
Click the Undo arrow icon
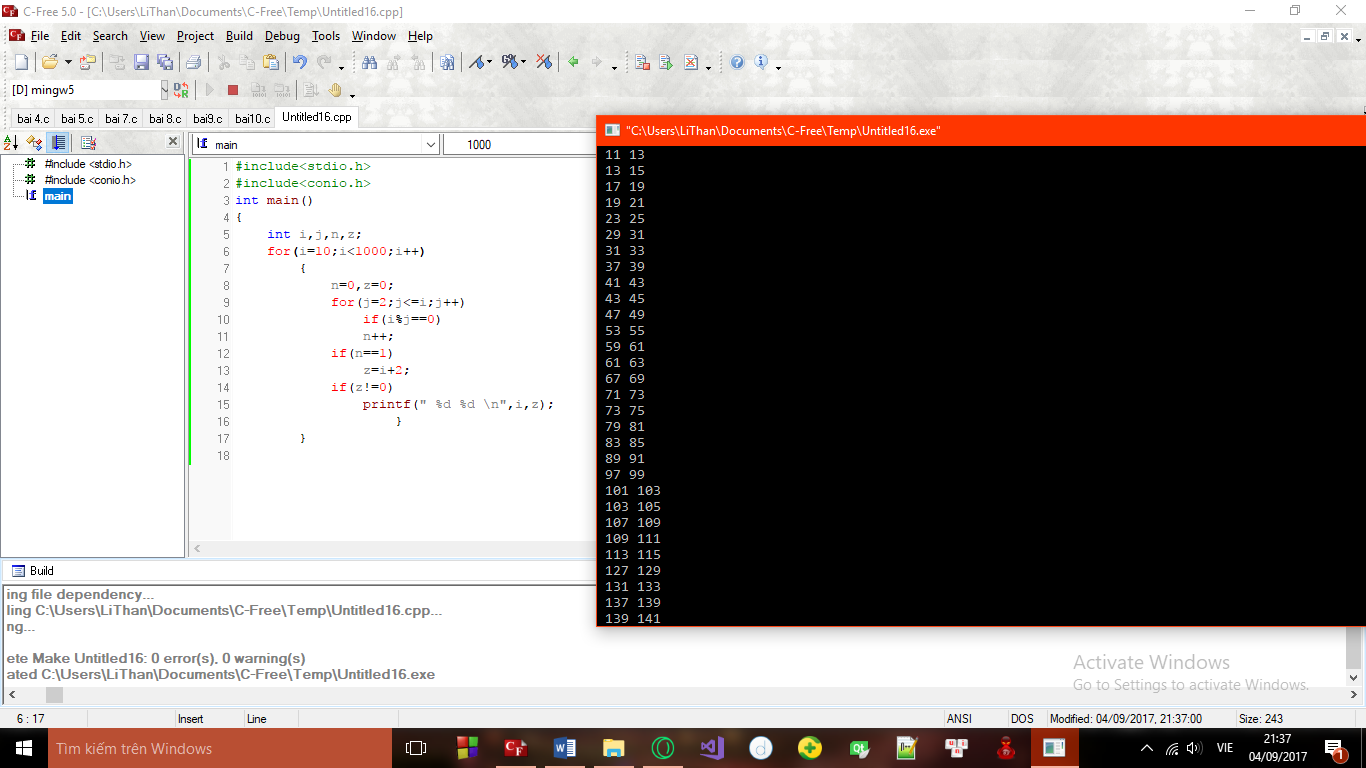point(299,62)
